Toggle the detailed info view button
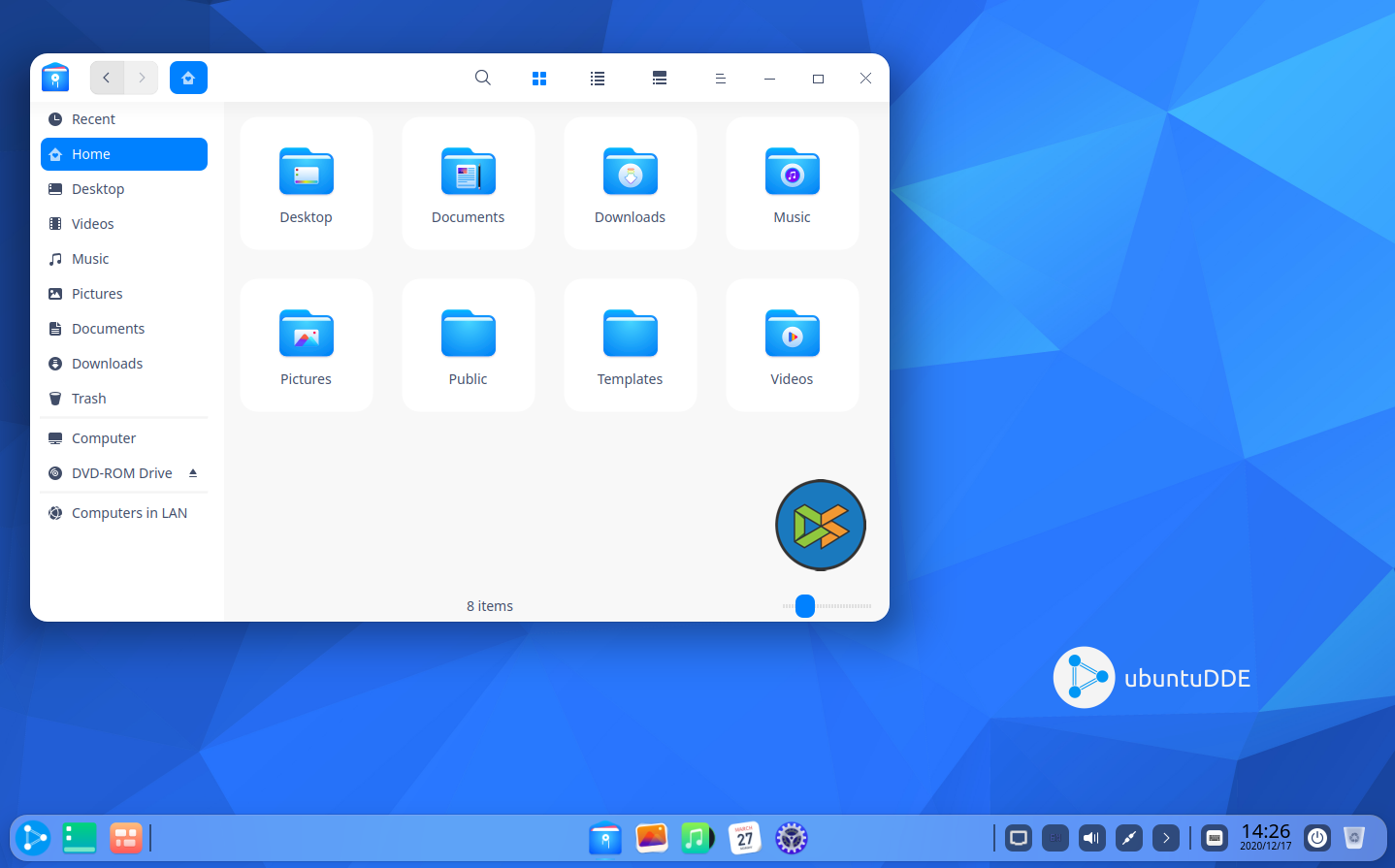Image resolution: width=1395 pixels, height=868 pixels. pos(660,79)
